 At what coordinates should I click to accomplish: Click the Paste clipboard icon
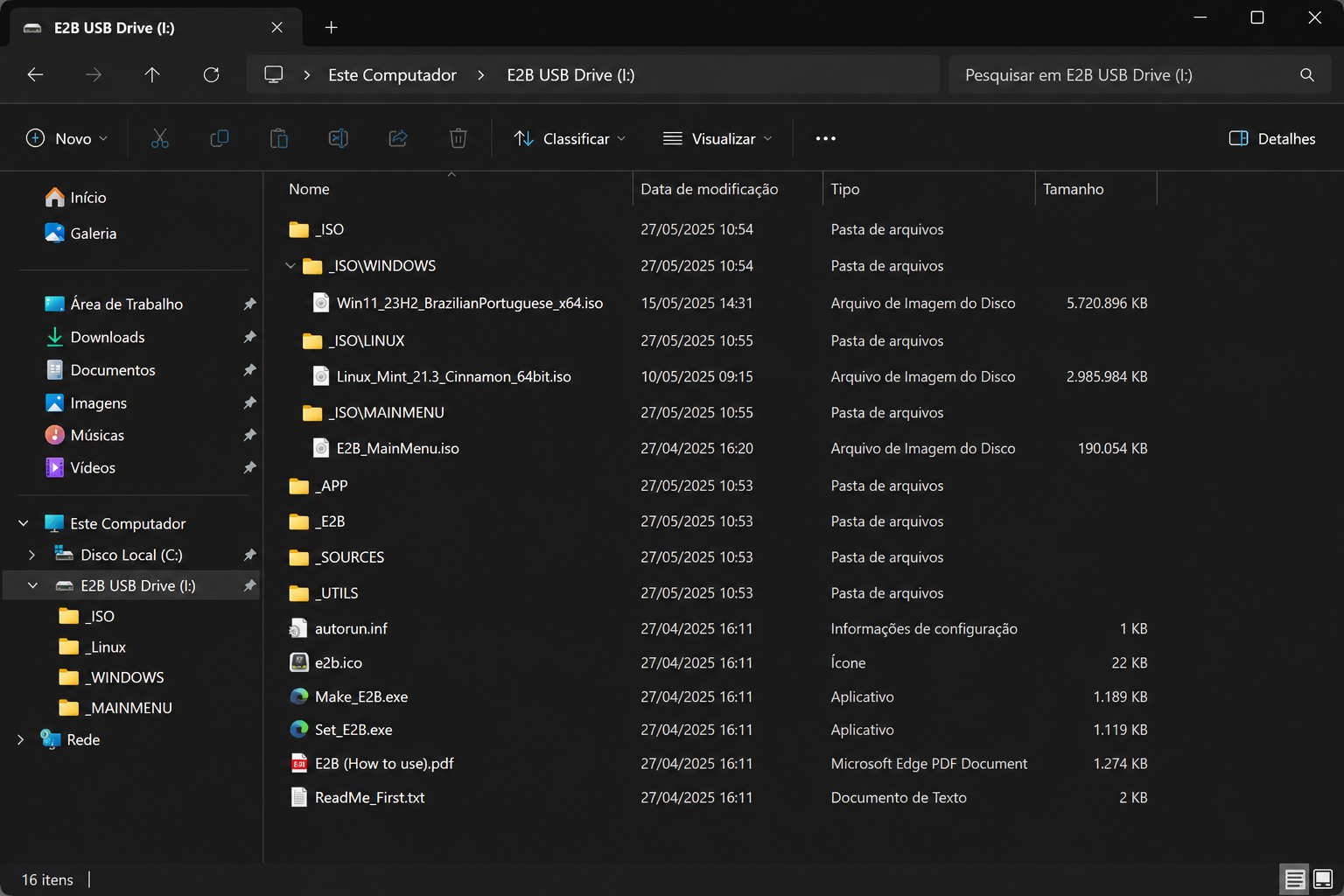click(279, 138)
